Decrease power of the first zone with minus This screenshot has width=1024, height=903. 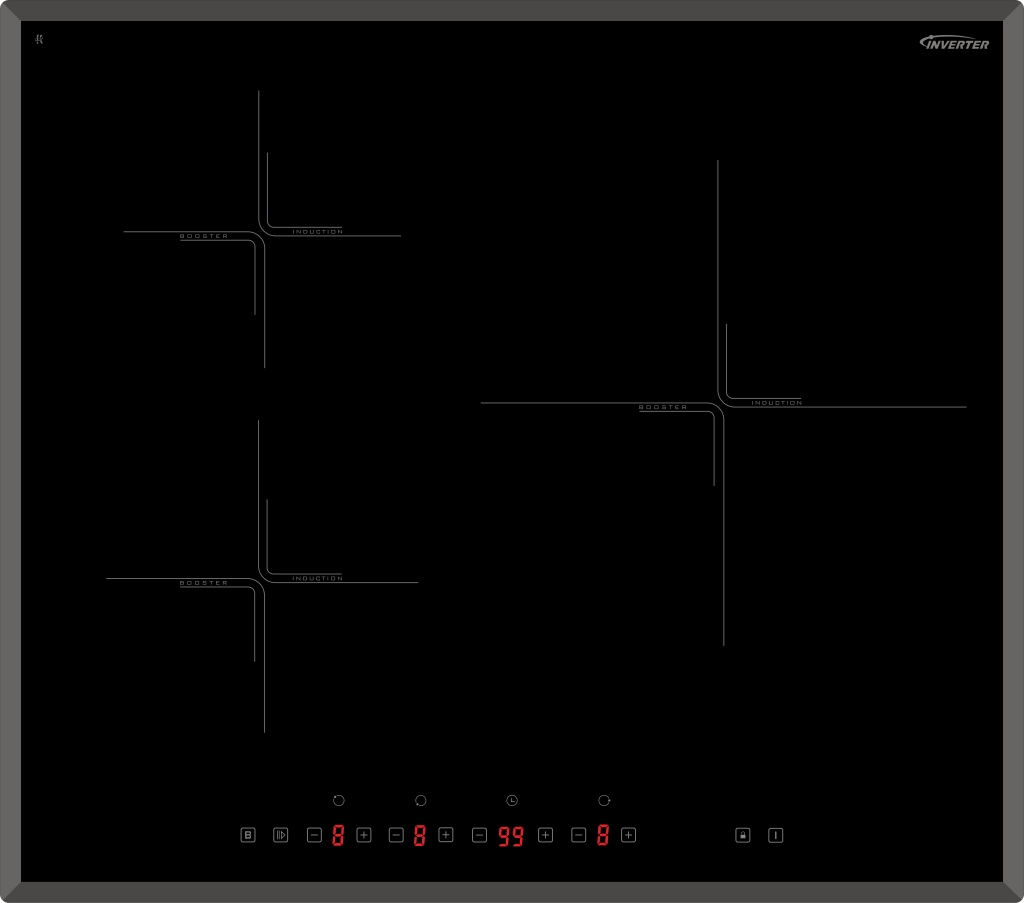click(x=314, y=835)
